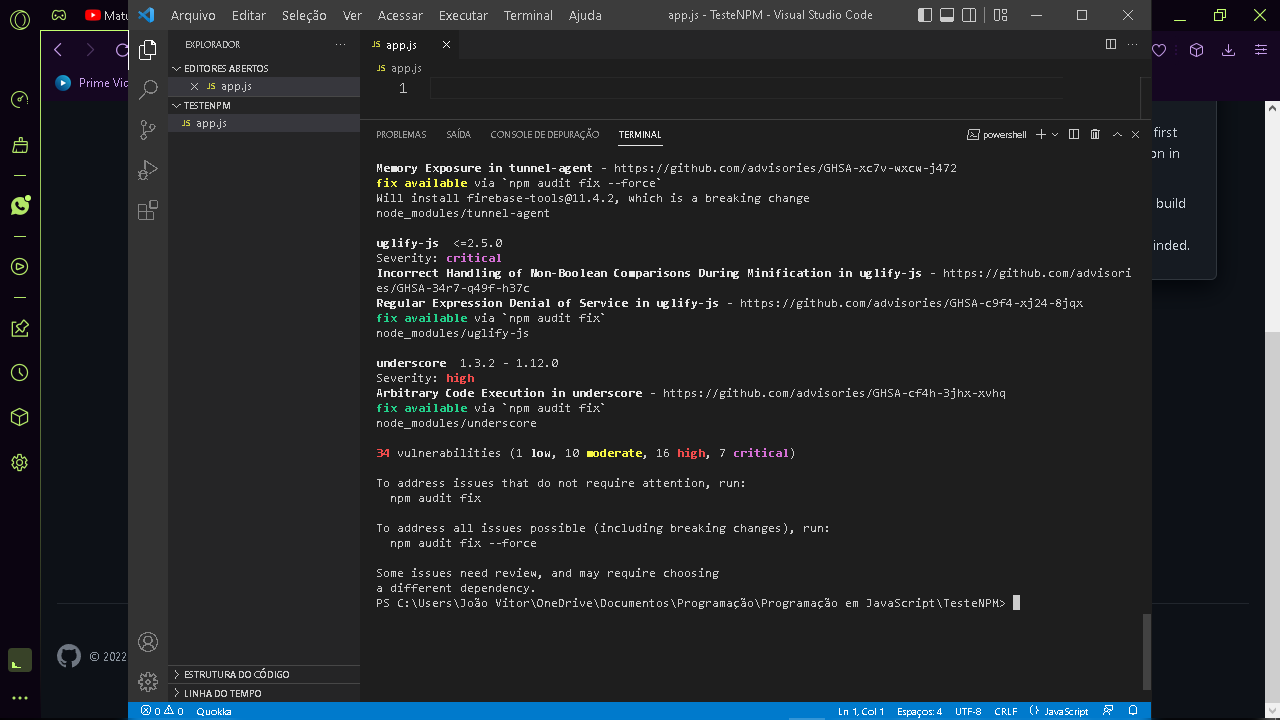
Task: Open the Manage gear in the activity bar
Action: tap(148, 682)
